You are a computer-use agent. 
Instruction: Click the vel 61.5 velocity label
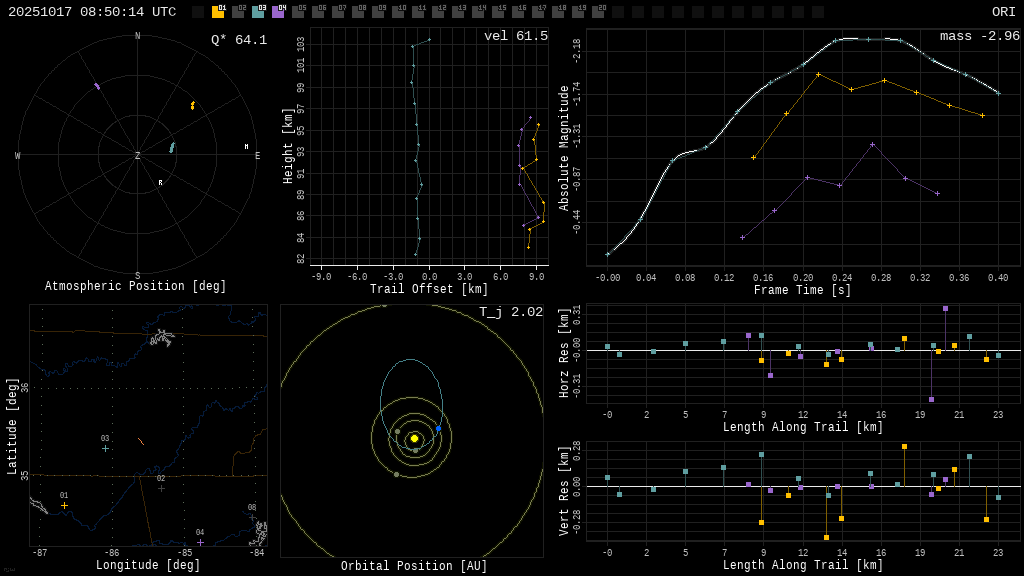(516, 36)
